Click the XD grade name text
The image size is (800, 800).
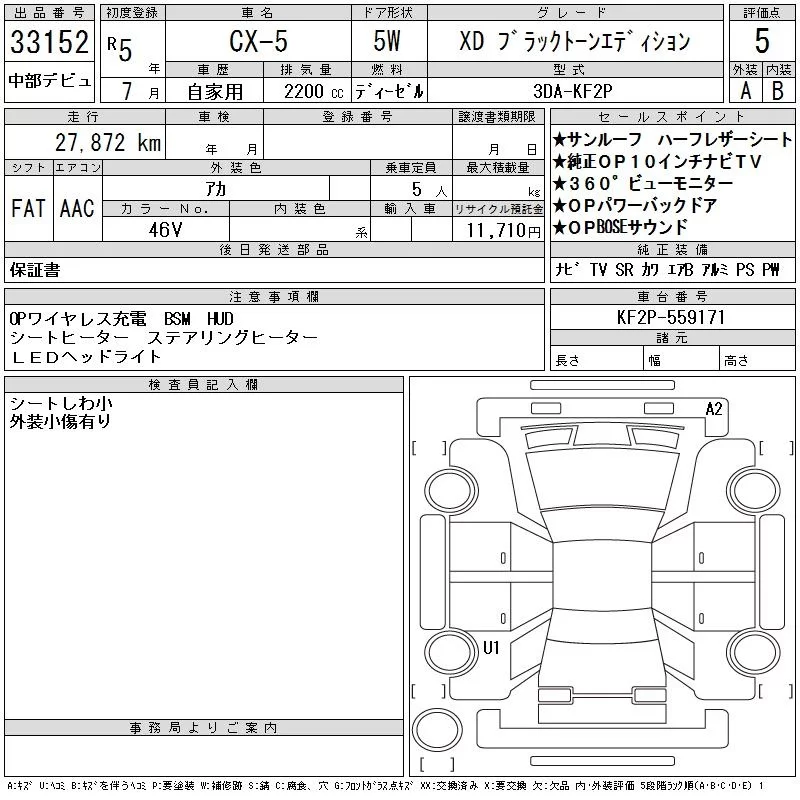(574, 41)
